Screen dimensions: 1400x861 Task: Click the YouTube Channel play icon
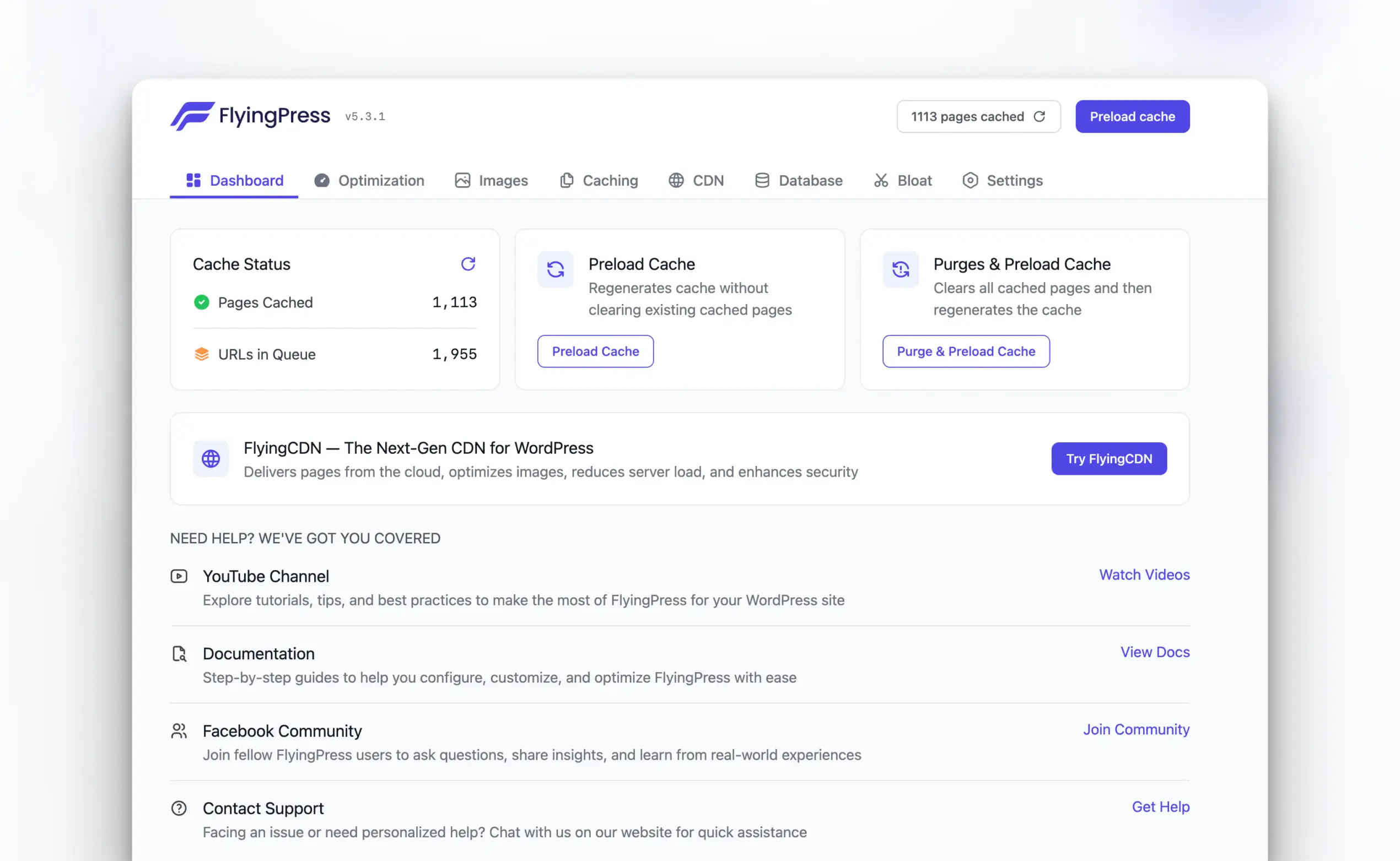pos(179,576)
